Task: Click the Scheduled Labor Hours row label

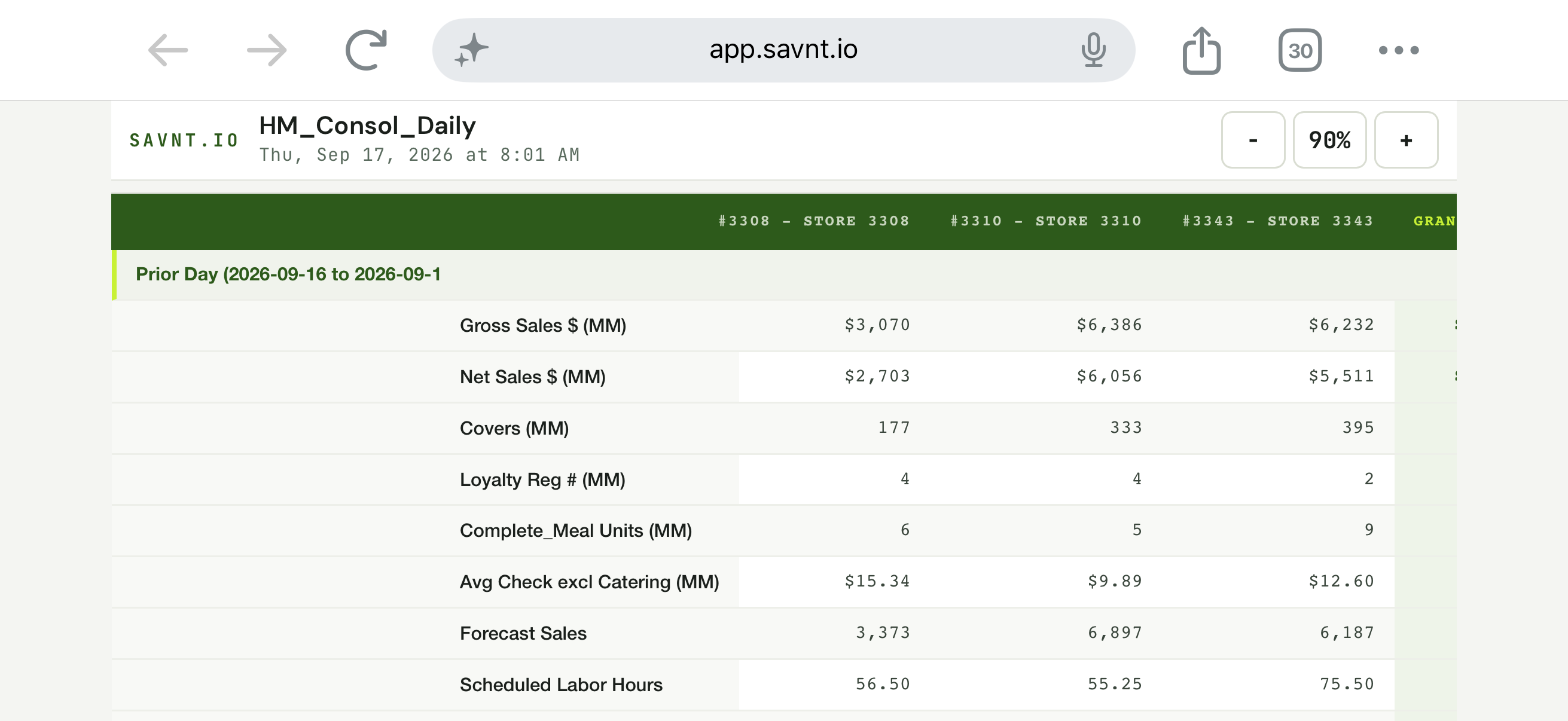Action: 560,685
